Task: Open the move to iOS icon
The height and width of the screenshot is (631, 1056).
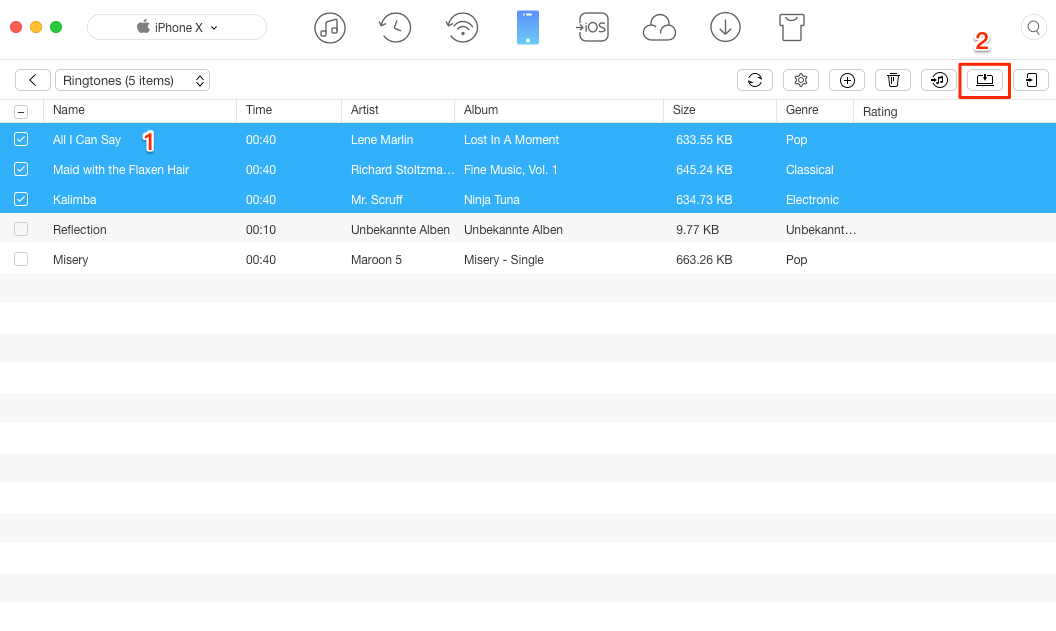Action: point(592,28)
